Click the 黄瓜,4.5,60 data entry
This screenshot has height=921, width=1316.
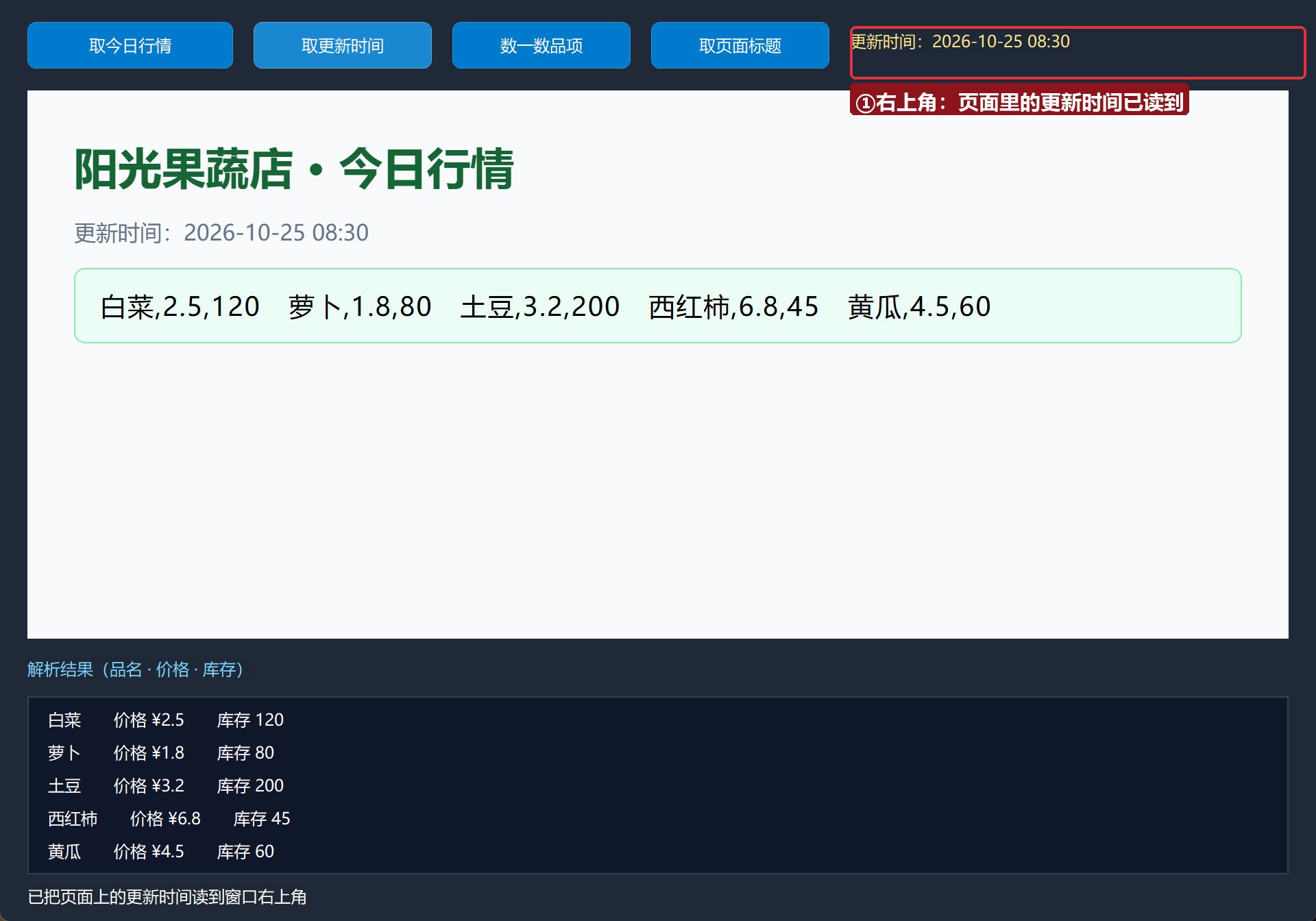(x=919, y=306)
